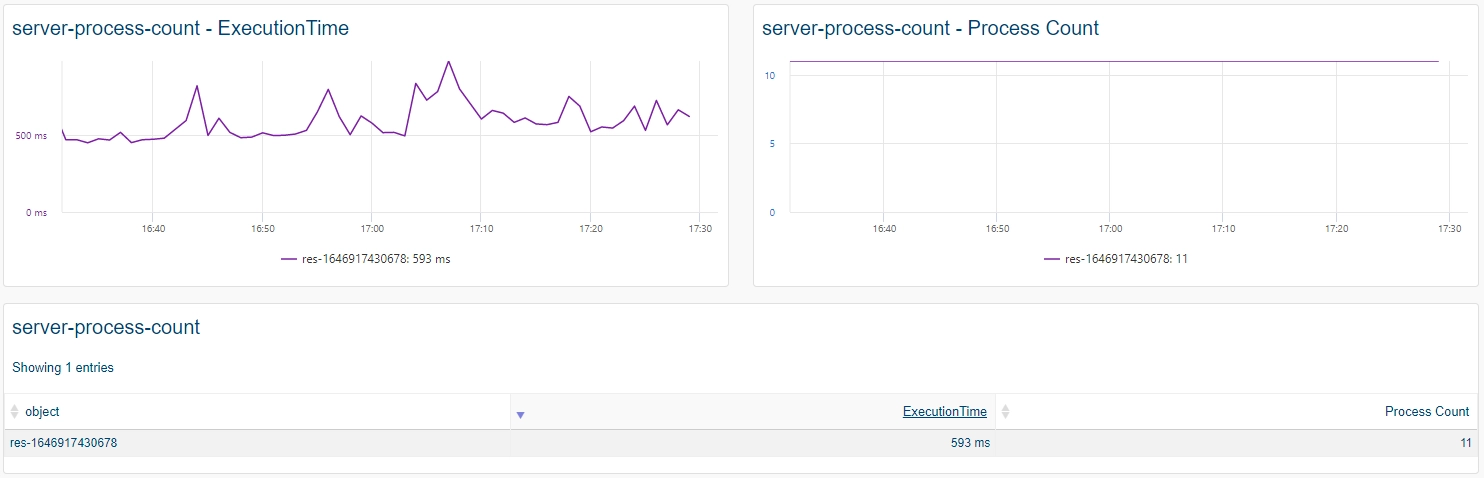Click the 5 axis label on Process Count chart
The height and width of the screenshot is (478, 1484).
(773, 144)
